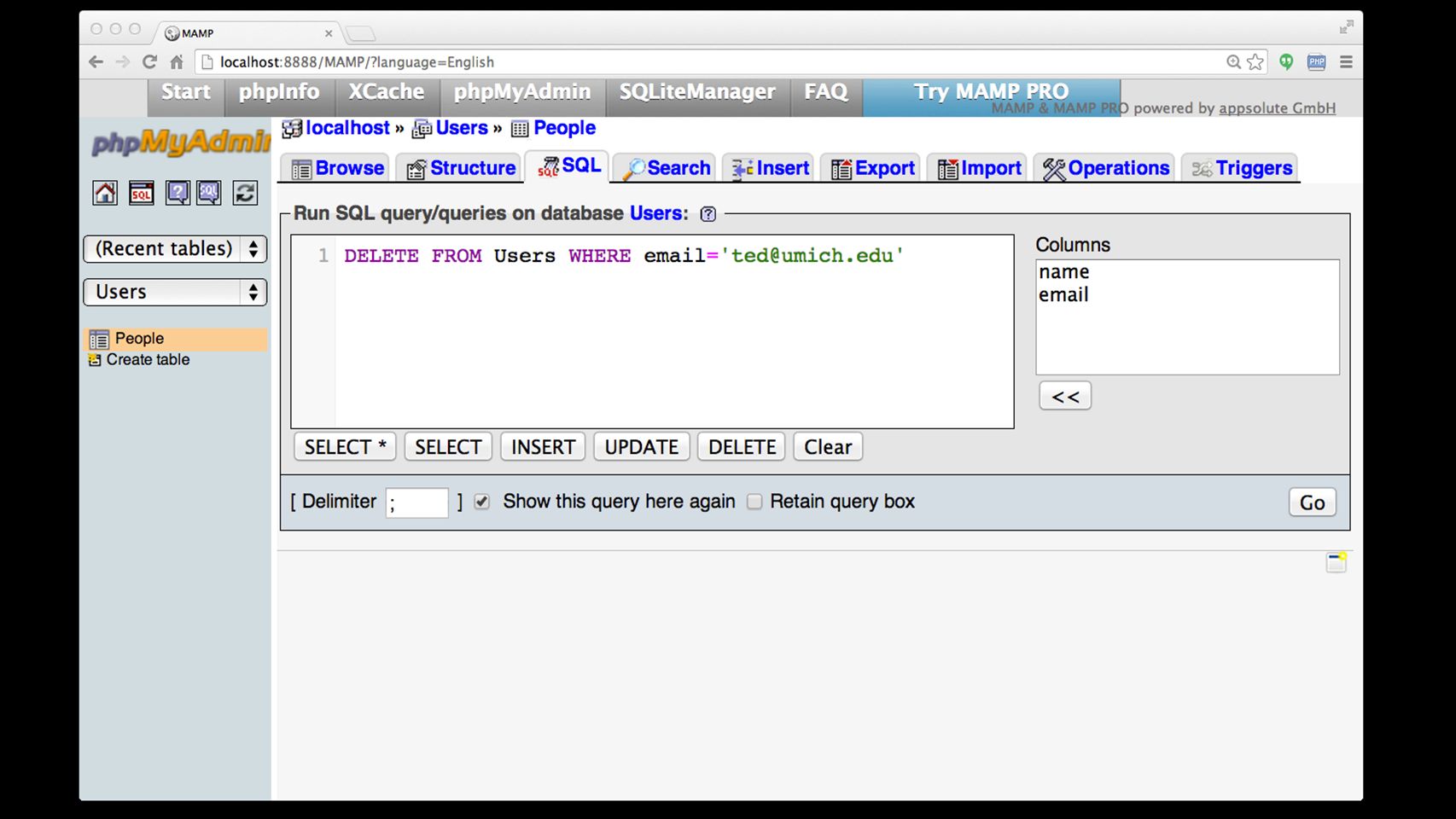Open the Recent tables dropdown
This screenshot has height=819, width=1456.
click(x=175, y=249)
